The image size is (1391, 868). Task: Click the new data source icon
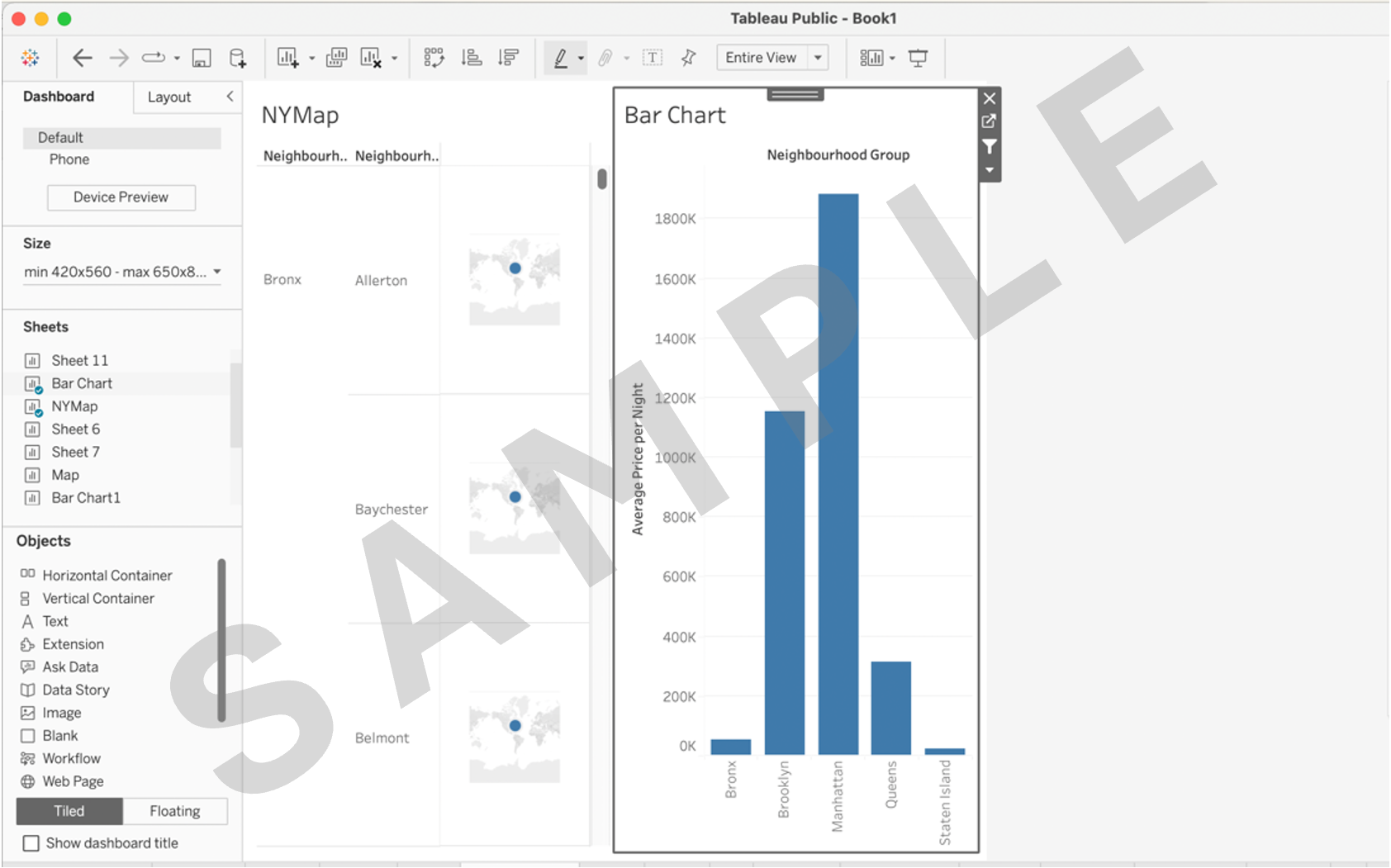pos(237,58)
